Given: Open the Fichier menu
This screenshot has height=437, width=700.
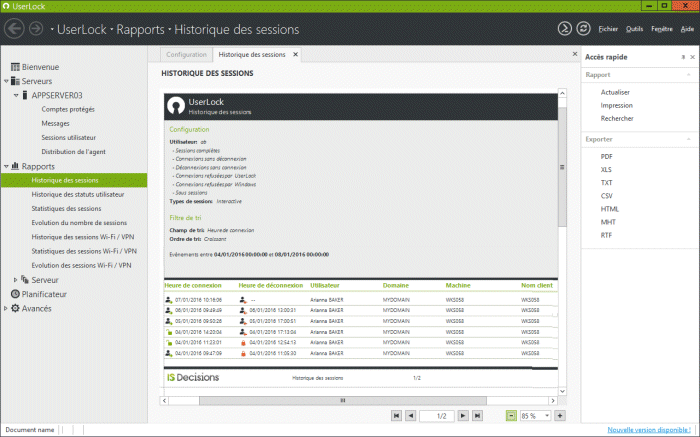Looking at the screenshot, I should [x=608, y=29].
